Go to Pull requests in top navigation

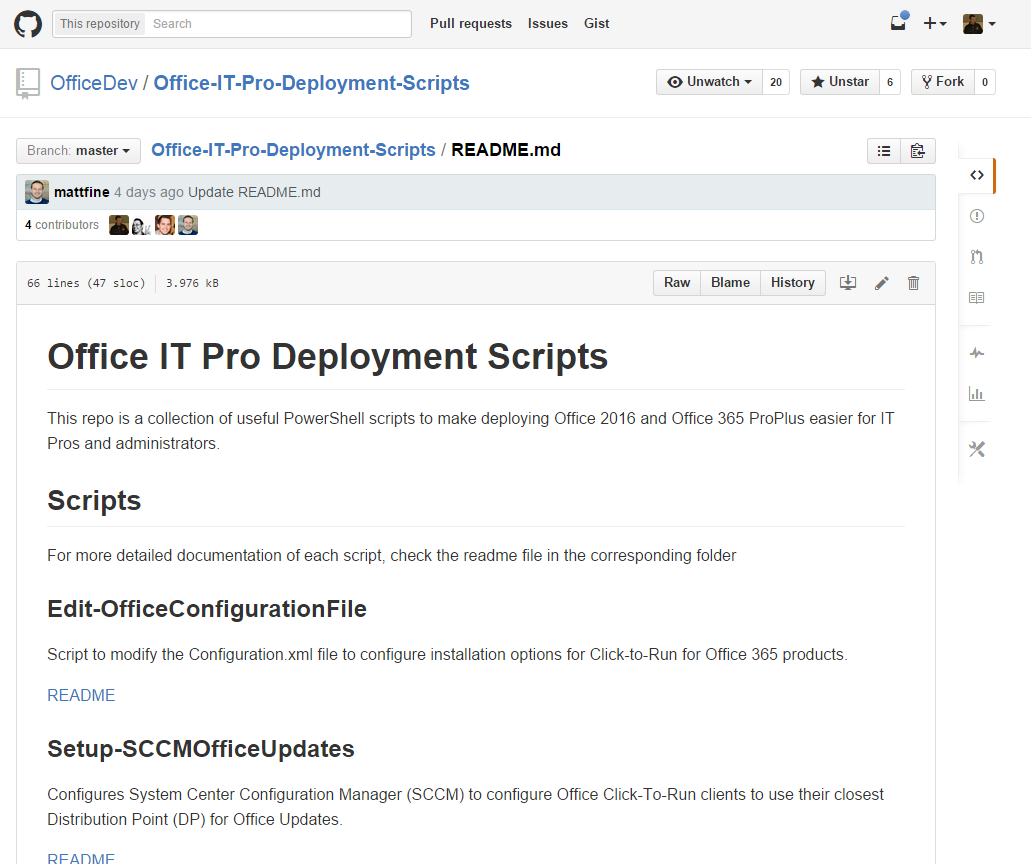point(471,24)
